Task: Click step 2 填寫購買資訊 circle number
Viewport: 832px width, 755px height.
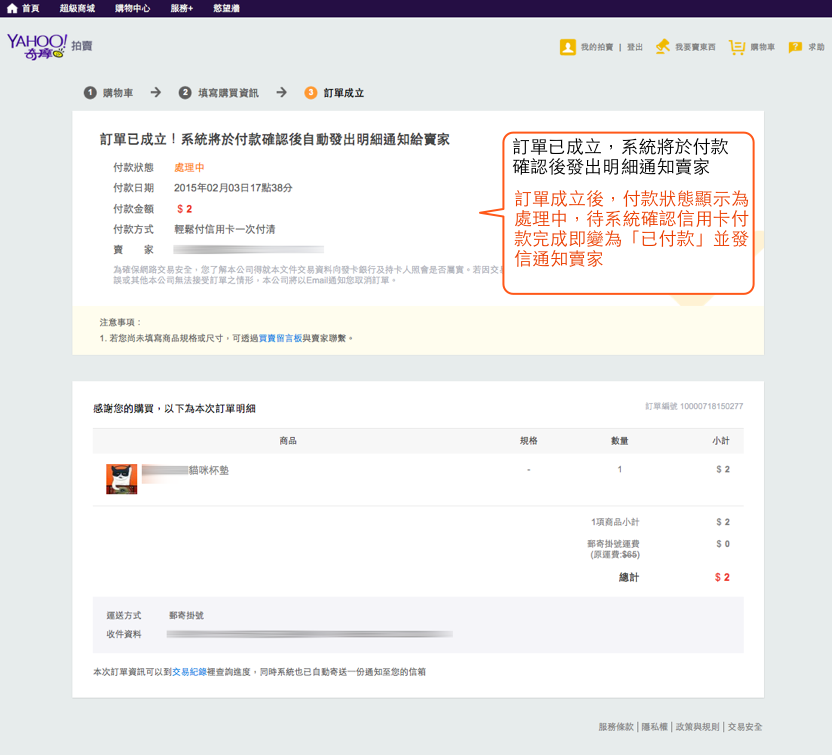Action: click(185, 93)
